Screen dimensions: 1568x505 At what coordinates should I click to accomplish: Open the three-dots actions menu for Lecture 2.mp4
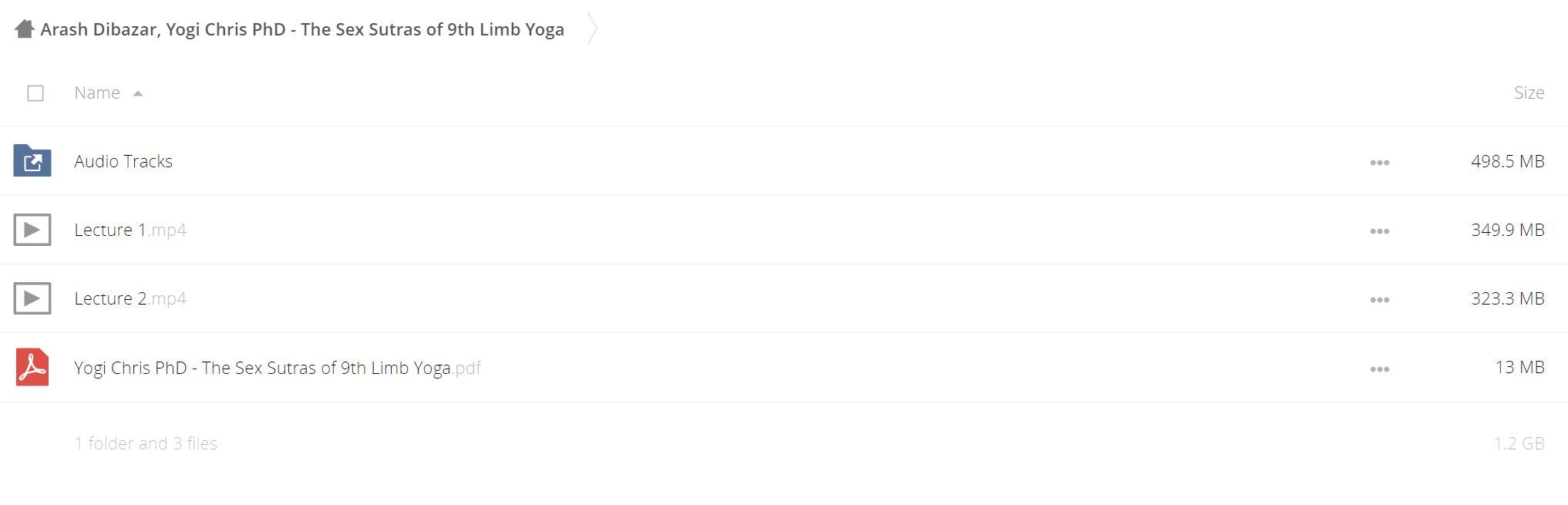pyautogui.click(x=1380, y=300)
